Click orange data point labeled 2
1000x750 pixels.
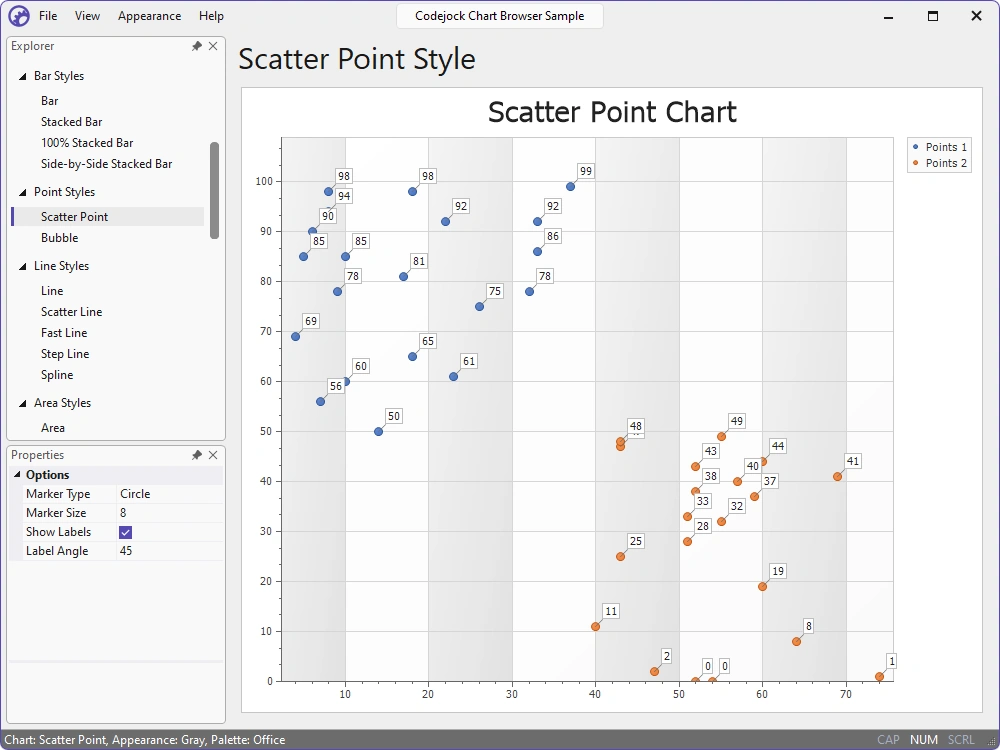point(654,672)
